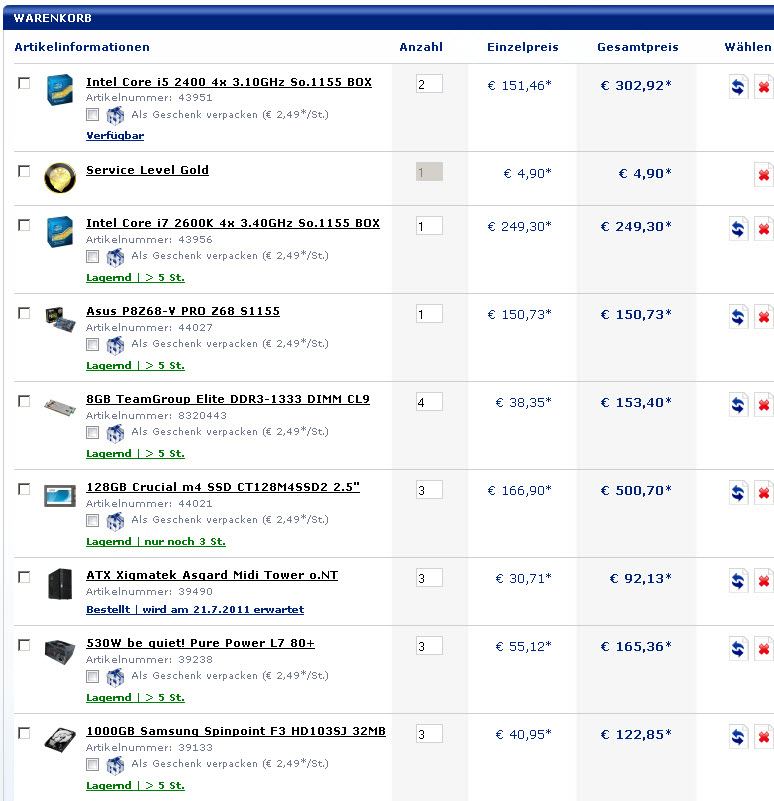This screenshot has width=774, height=801.
Task: Focus the quantity box for Intel Core i5 2400
Action: 429,85
